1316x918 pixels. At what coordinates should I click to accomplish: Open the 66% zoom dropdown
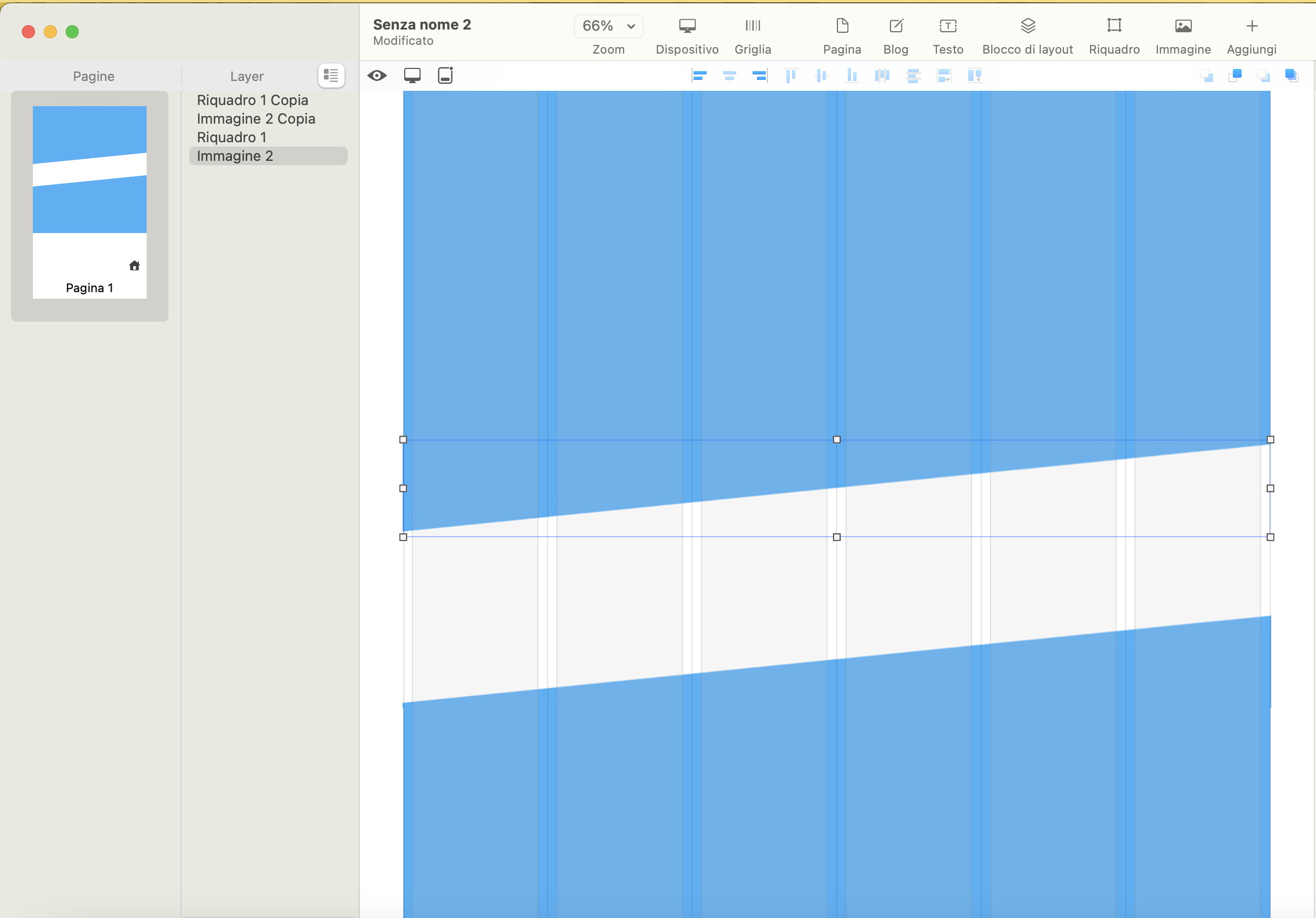(608, 26)
